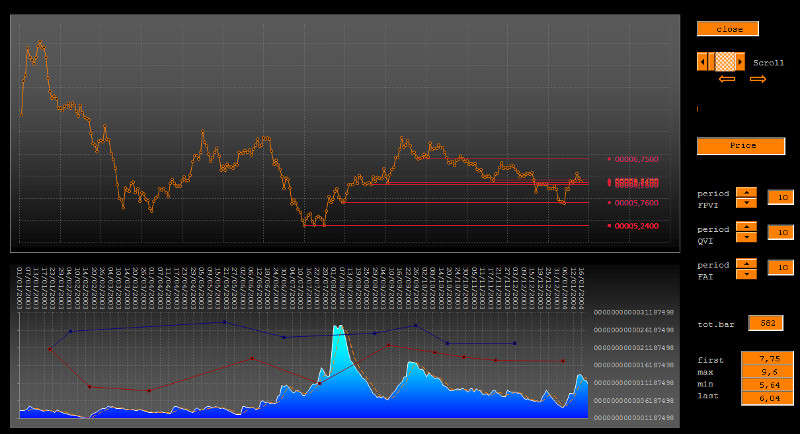Viewport: 800px width, 434px height.
Task: Increase the FAI period with up arrow
Action: coord(746,264)
